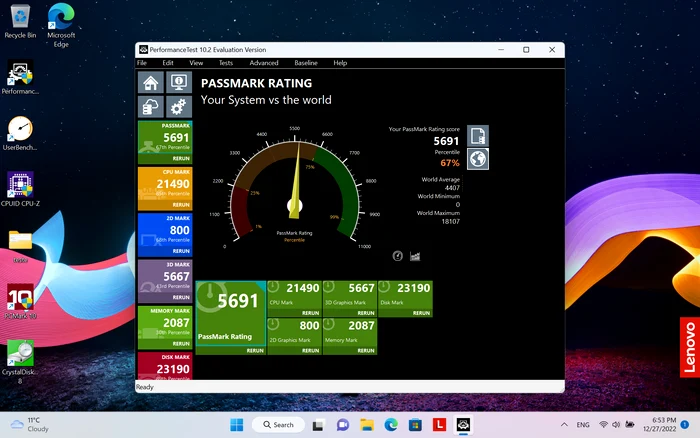This screenshot has width=700, height=438.
Task: Rerun the CPU Mark bottom tile
Action: pos(311,313)
